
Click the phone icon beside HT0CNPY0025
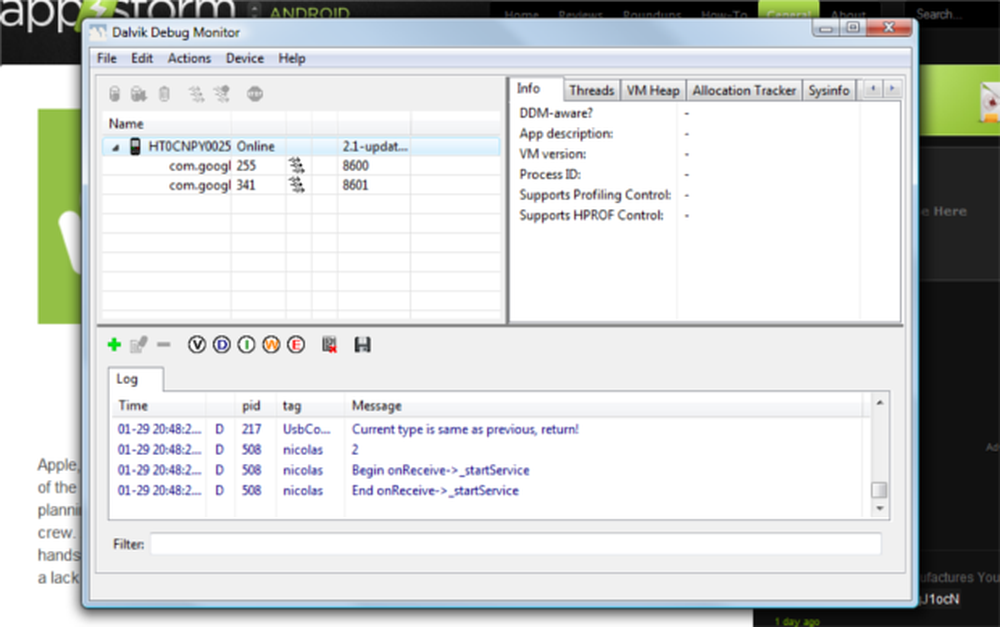[x=135, y=146]
